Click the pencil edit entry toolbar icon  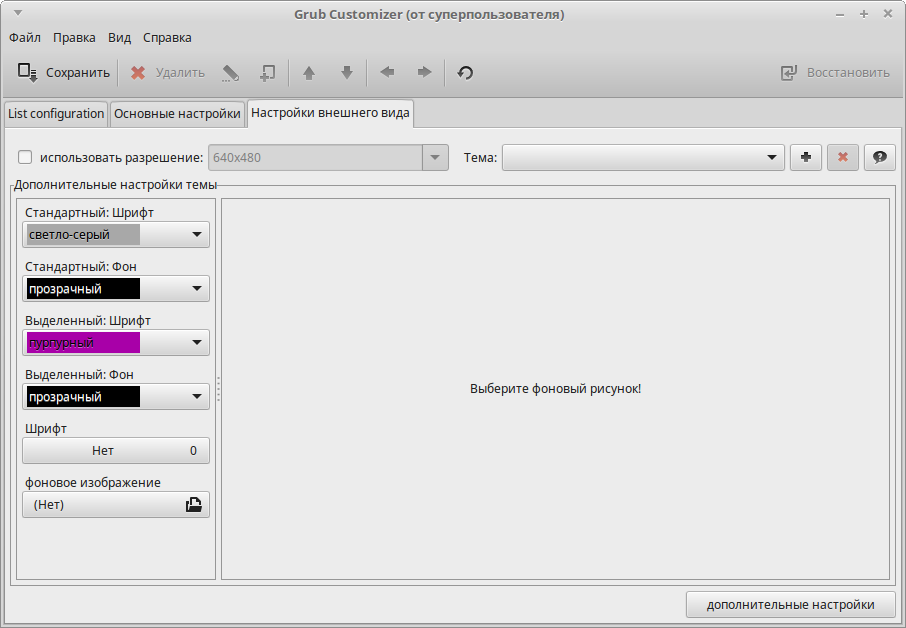230,73
